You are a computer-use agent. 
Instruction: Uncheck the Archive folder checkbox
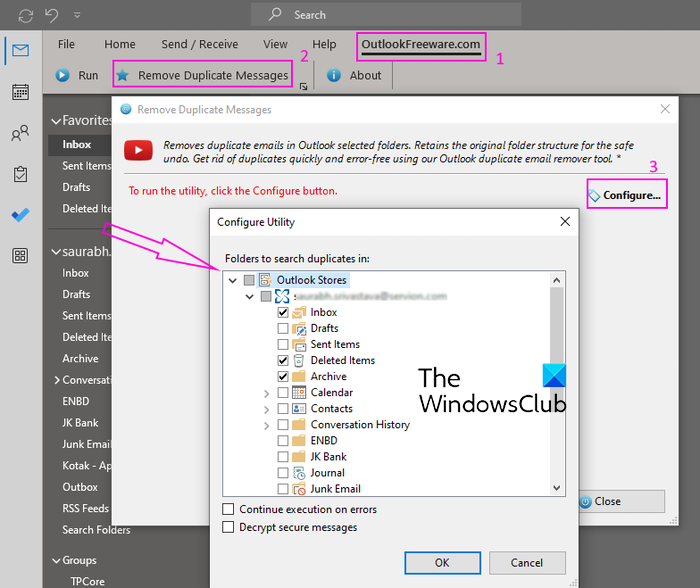pos(283,376)
